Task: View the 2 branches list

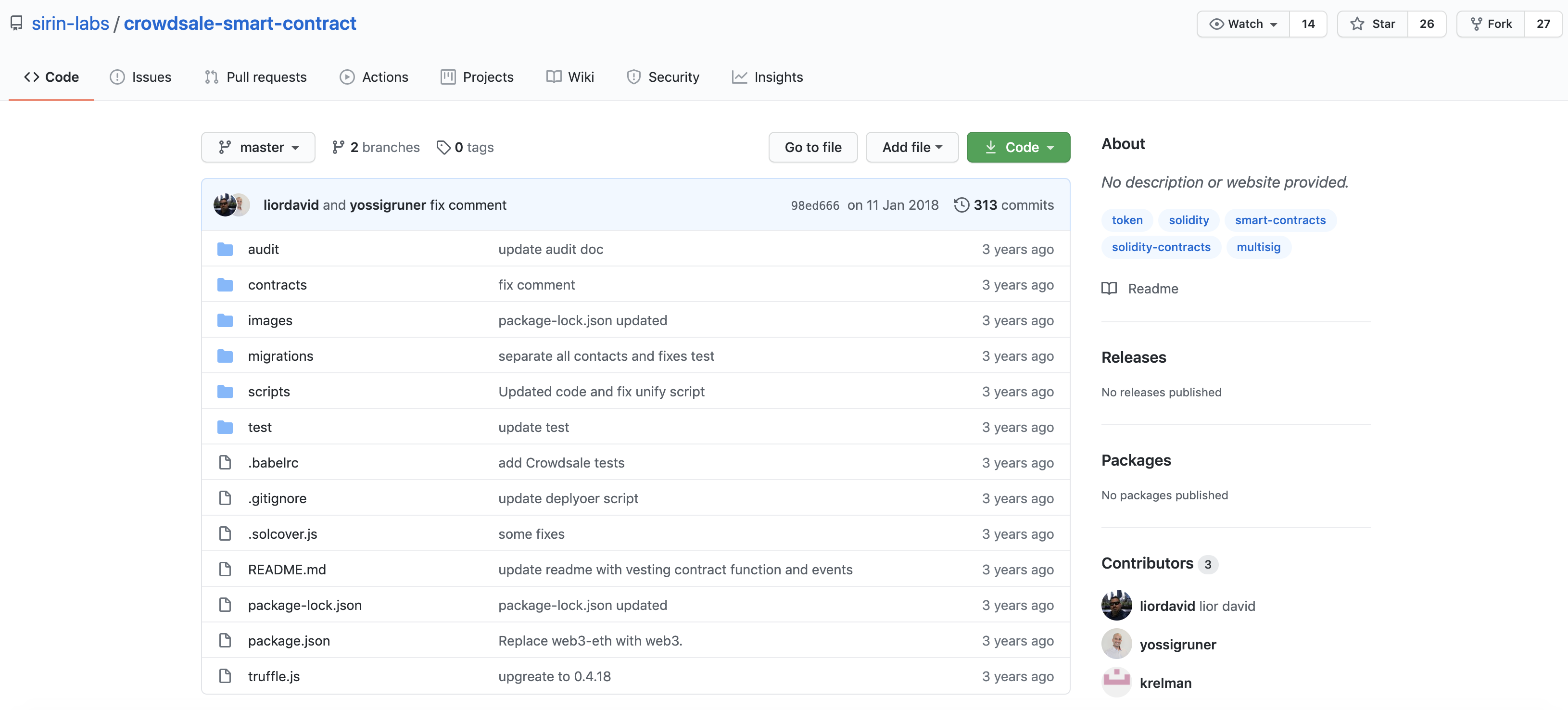Action: click(x=376, y=147)
